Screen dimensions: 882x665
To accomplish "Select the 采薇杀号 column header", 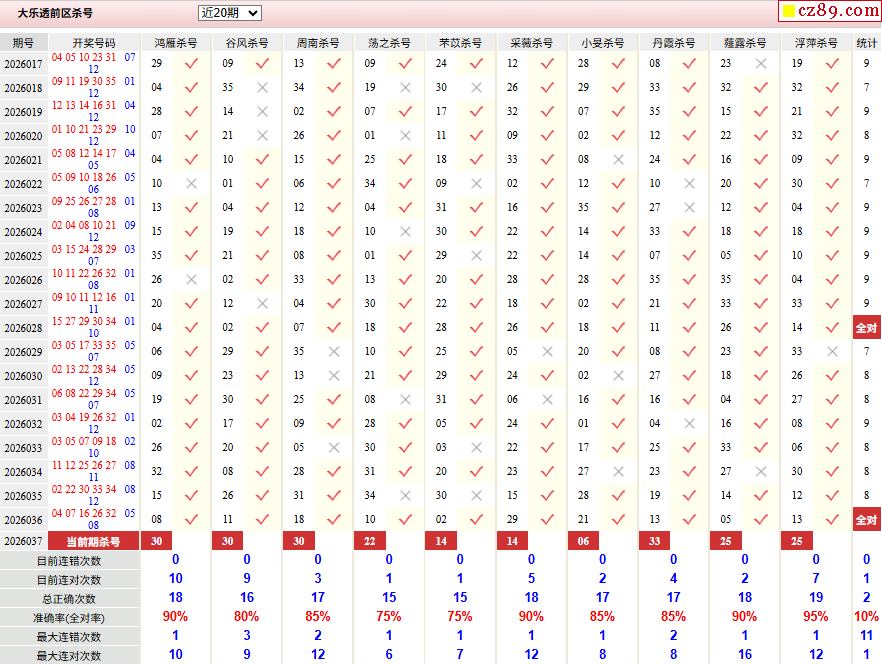I will click(x=531, y=43).
